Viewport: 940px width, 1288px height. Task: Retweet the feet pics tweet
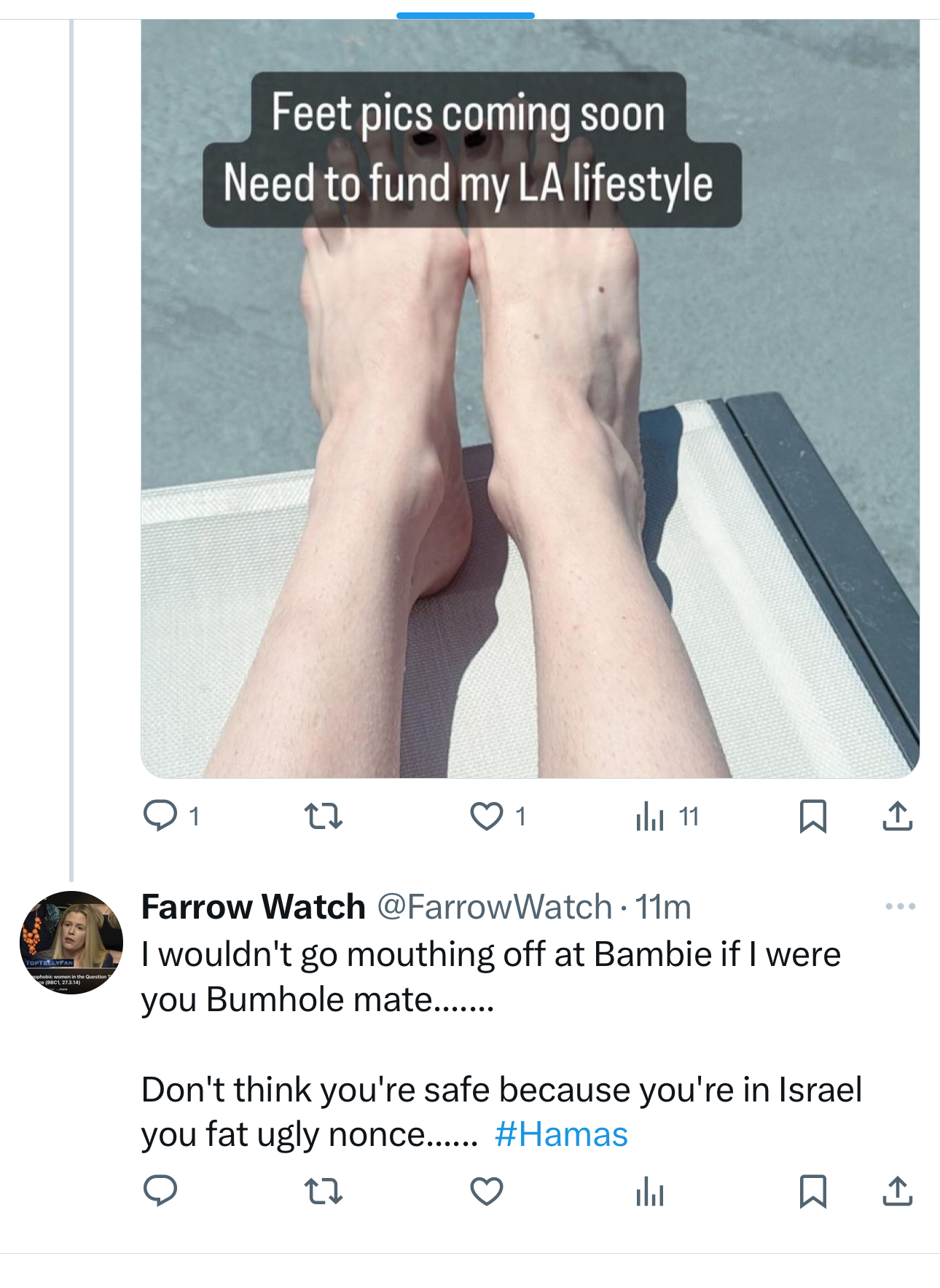tap(323, 816)
